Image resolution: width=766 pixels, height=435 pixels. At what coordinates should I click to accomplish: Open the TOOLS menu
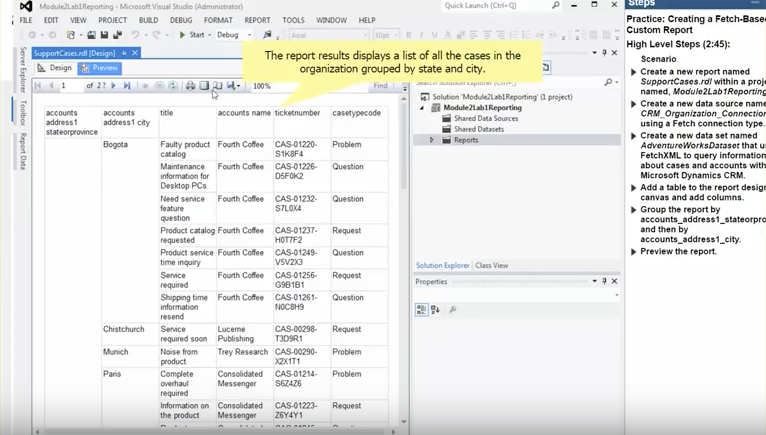pyautogui.click(x=293, y=20)
